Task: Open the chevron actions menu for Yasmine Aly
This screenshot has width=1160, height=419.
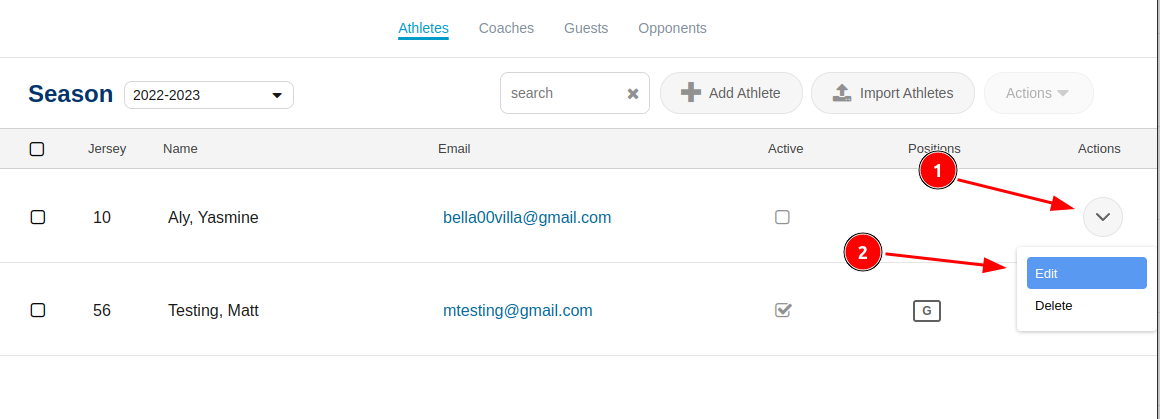Action: click(x=1102, y=217)
